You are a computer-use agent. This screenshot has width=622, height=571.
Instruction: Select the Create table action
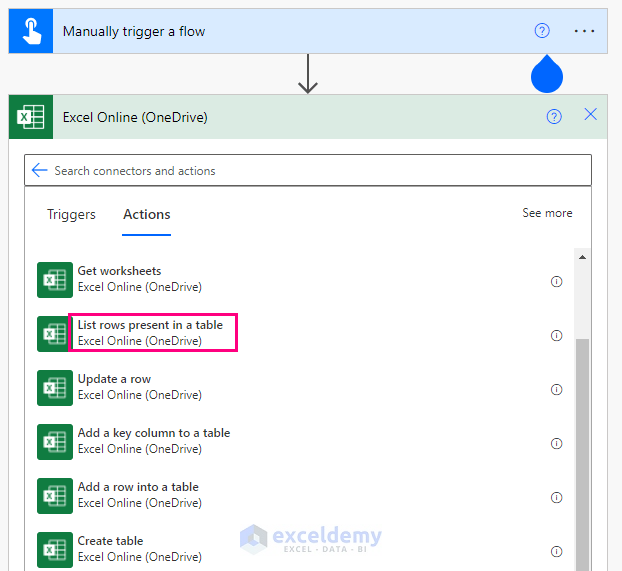tap(140, 549)
